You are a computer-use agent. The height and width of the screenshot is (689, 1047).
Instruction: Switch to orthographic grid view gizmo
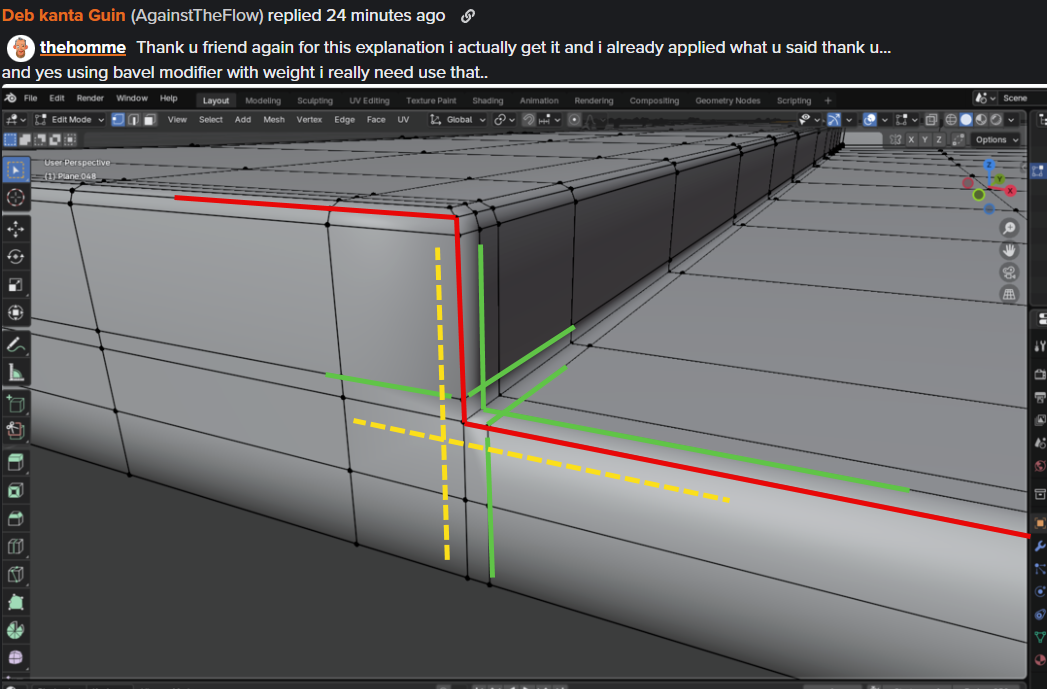(x=1009, y=294)
